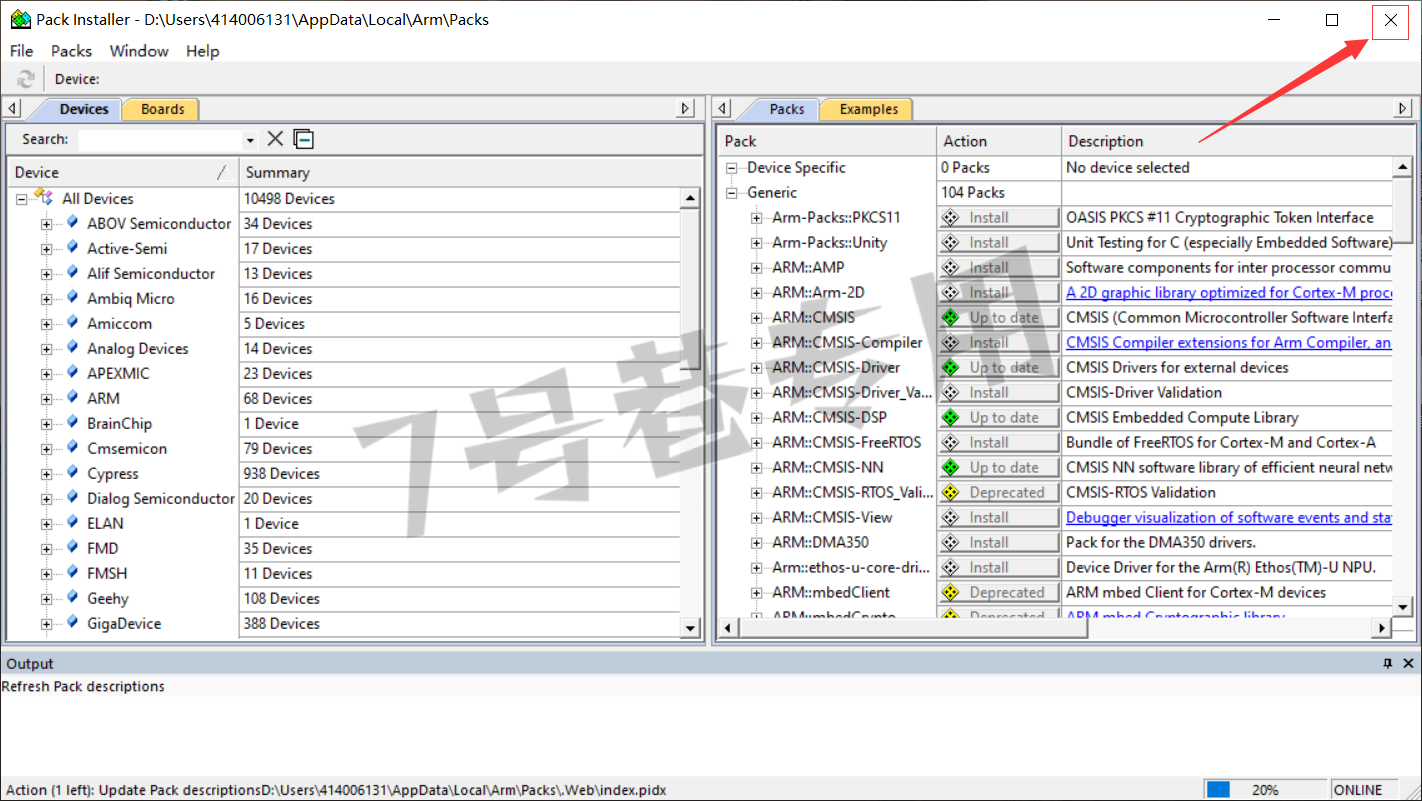Click the ARM vendor icon in the device tree
Screen dimensions: 1422x801
(73, 397)
